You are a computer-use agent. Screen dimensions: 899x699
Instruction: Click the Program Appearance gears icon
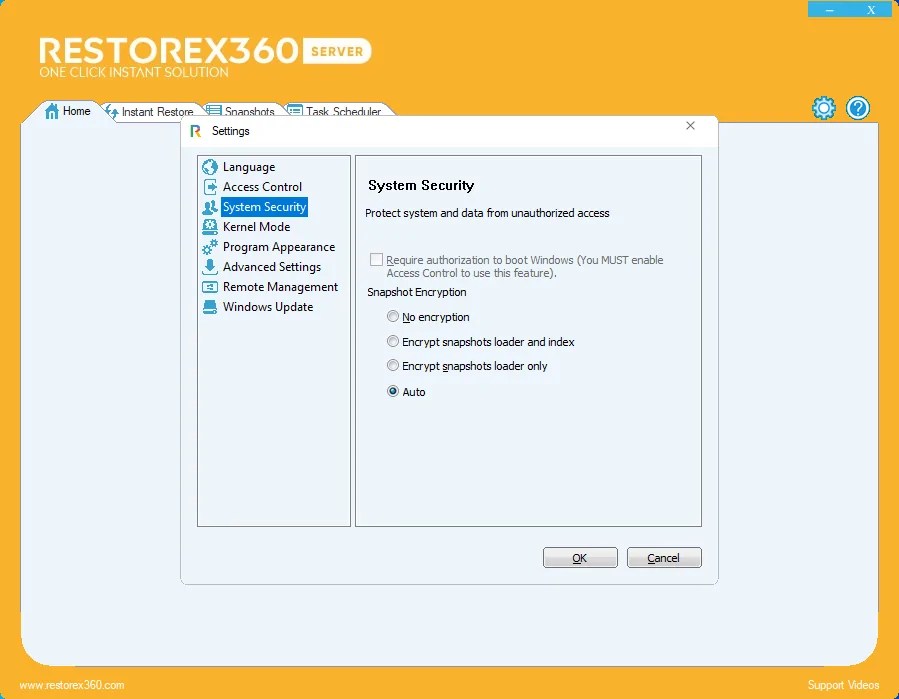coord(210,247)
